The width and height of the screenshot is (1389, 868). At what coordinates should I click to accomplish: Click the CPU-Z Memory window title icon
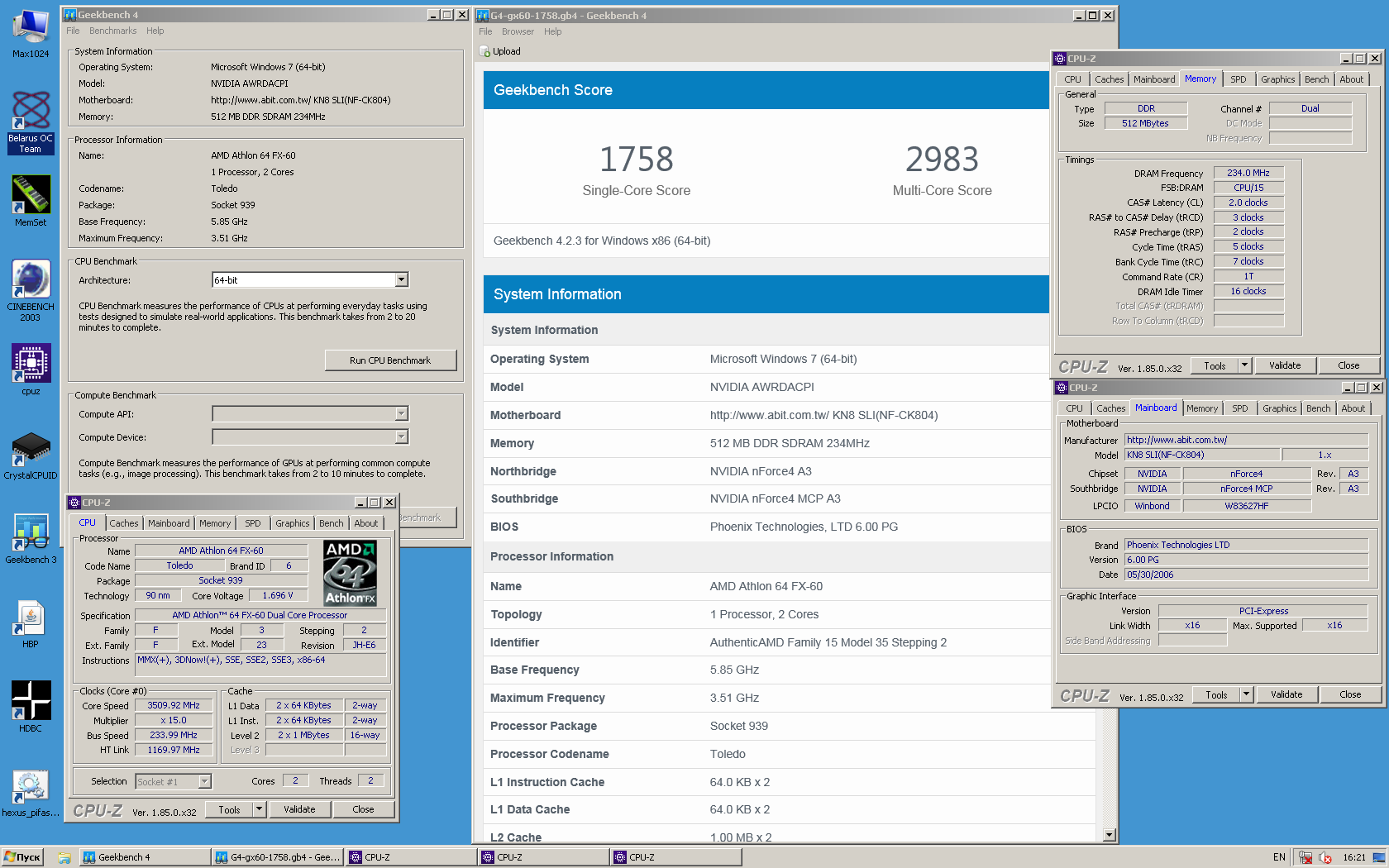pyautogui.click(x=1060, y=59)
